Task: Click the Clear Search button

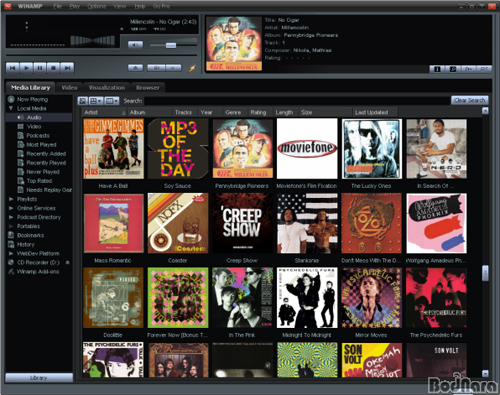Action: (469, 100)
